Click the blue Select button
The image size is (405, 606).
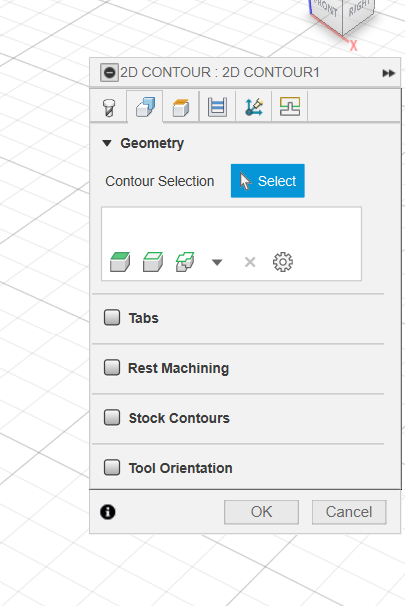pyautogui.click(x=268, y=181)
